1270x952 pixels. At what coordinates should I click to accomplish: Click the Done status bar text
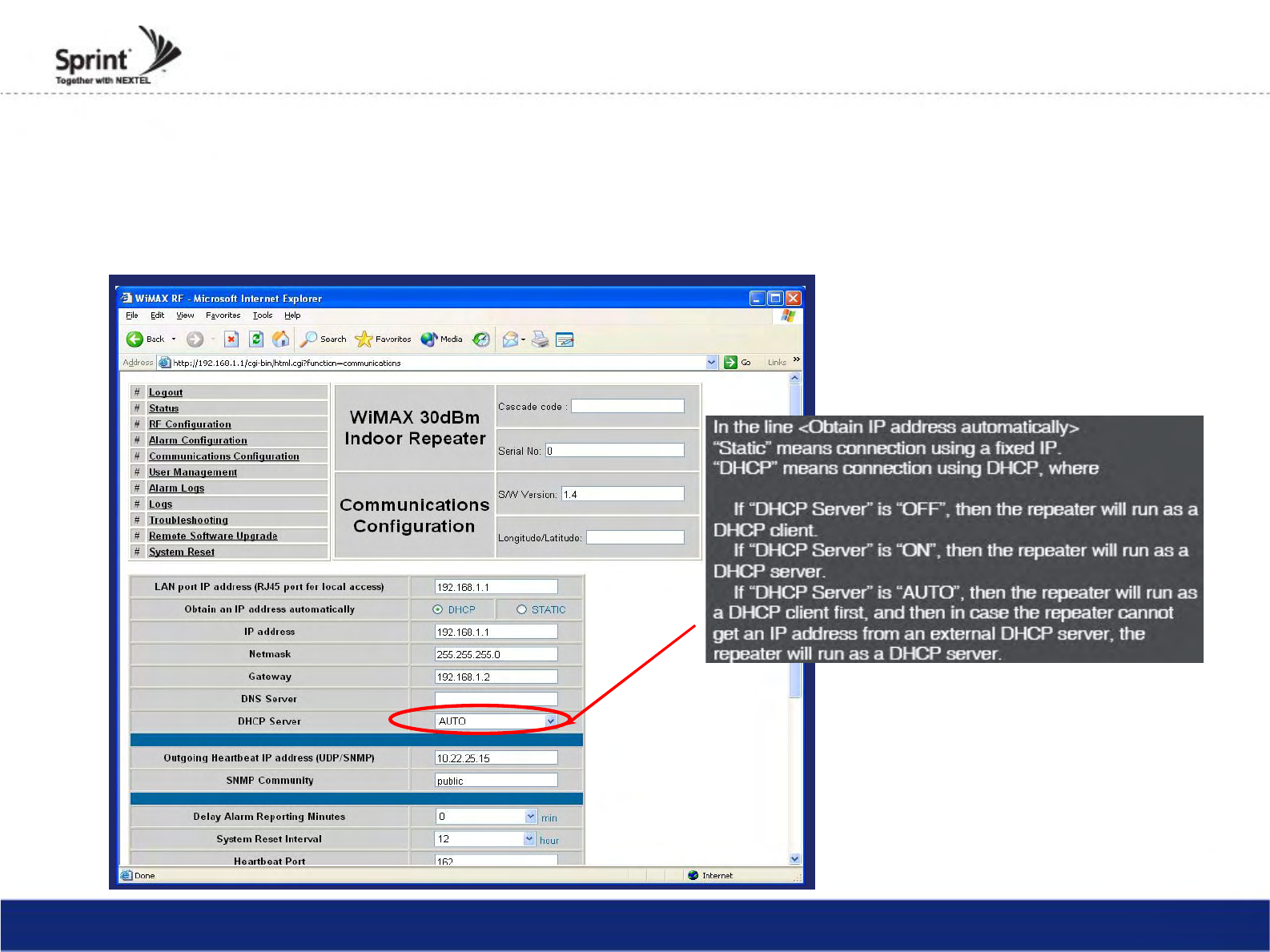[145, 876]
